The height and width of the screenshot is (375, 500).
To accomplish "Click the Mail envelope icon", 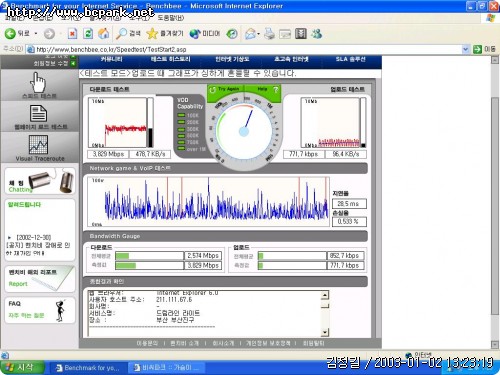I will [250, 34].
